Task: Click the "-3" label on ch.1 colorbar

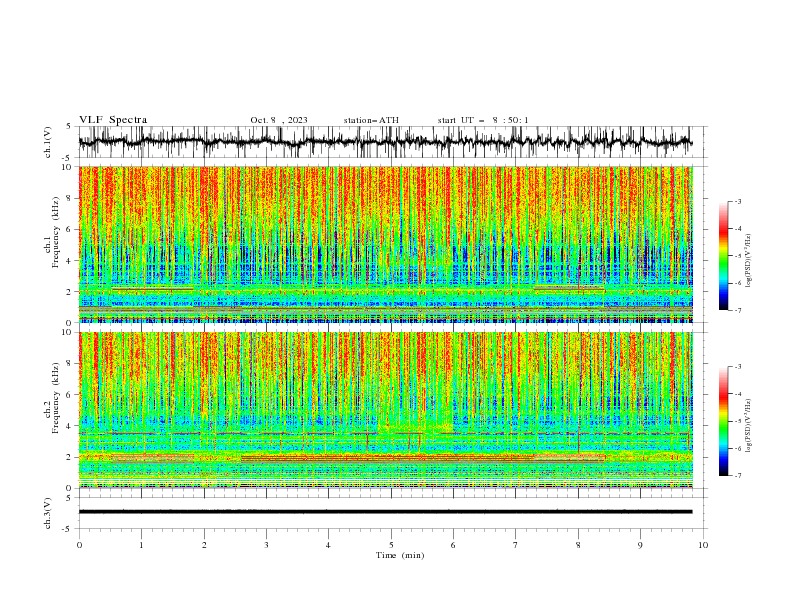Action: 738,201
